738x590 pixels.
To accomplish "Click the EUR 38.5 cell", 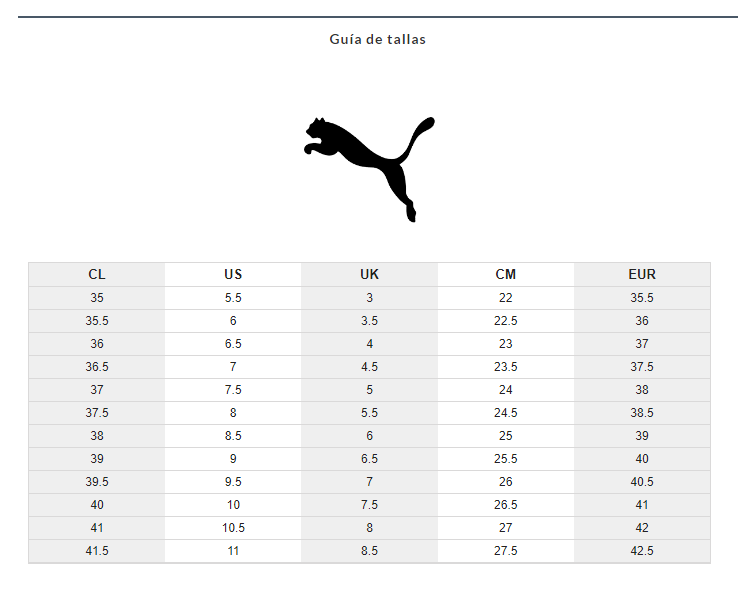I will tap(641, 413).
